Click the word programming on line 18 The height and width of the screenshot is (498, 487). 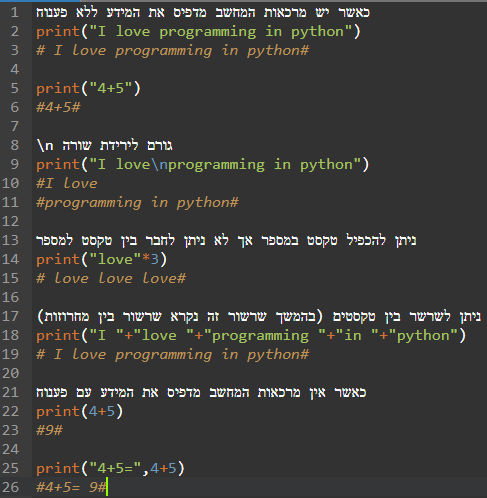tap(260, 336)
